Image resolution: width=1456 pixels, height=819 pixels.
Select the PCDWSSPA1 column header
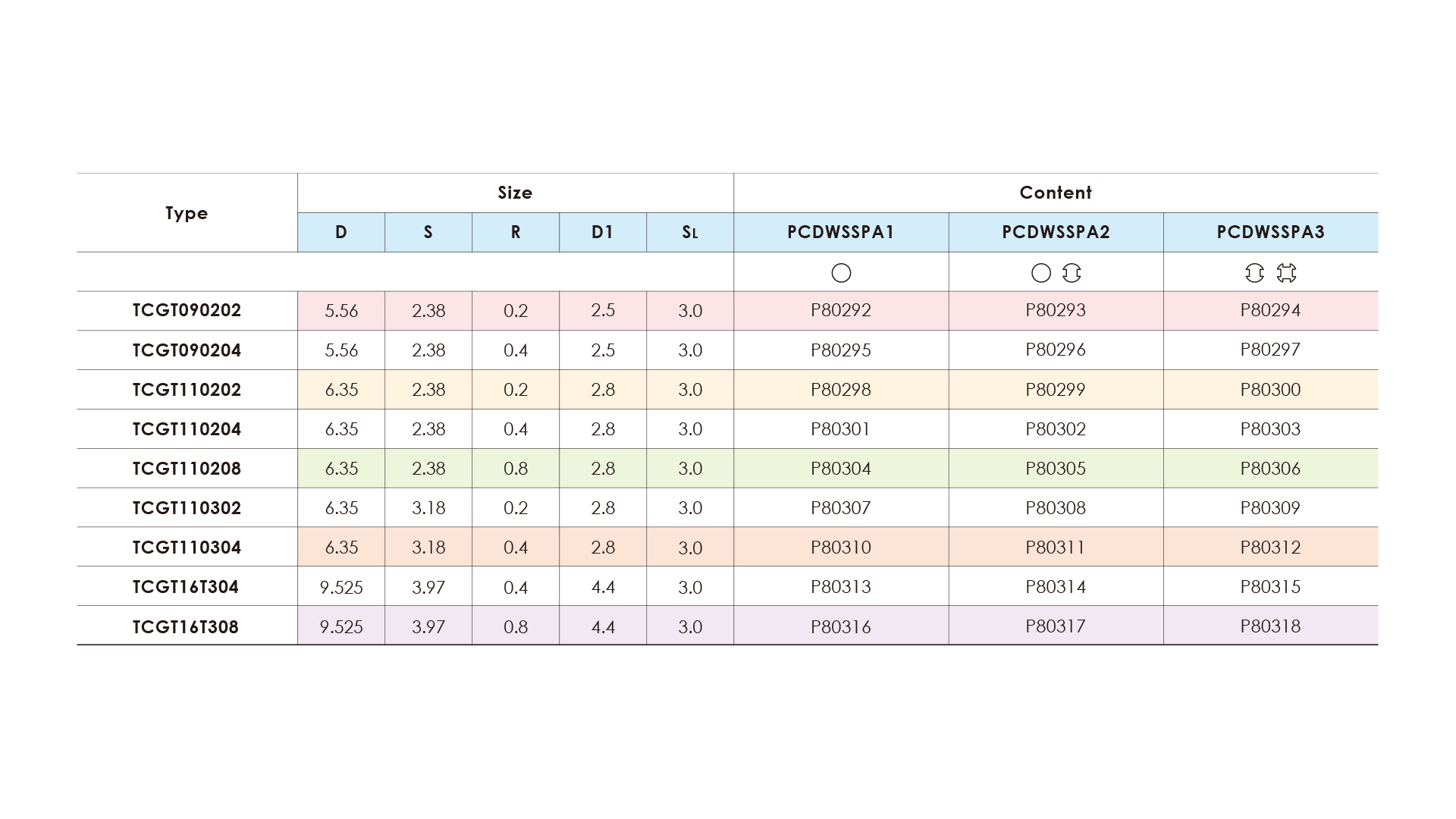[x=841, y=232]
